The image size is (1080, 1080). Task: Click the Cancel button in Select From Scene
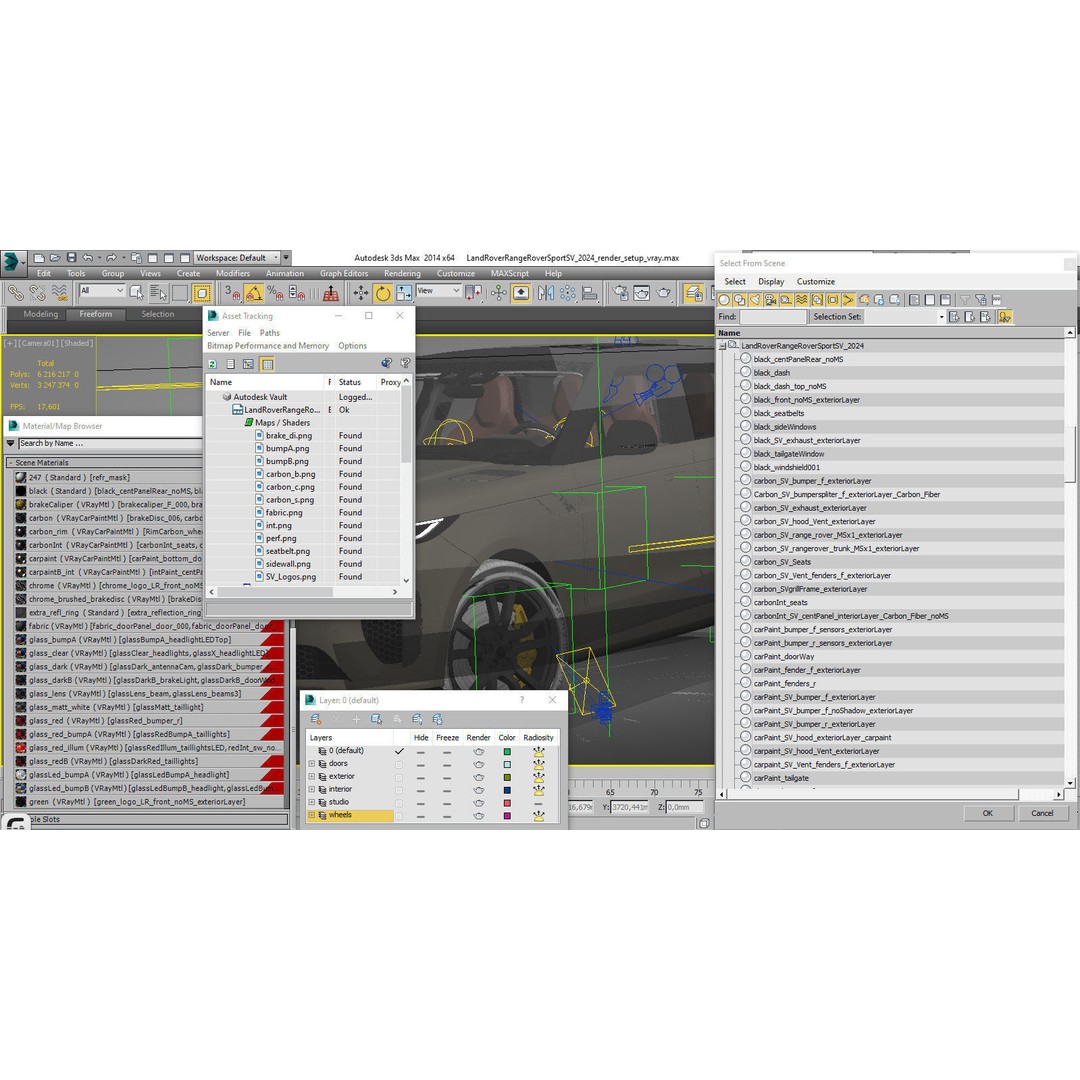1042,813
